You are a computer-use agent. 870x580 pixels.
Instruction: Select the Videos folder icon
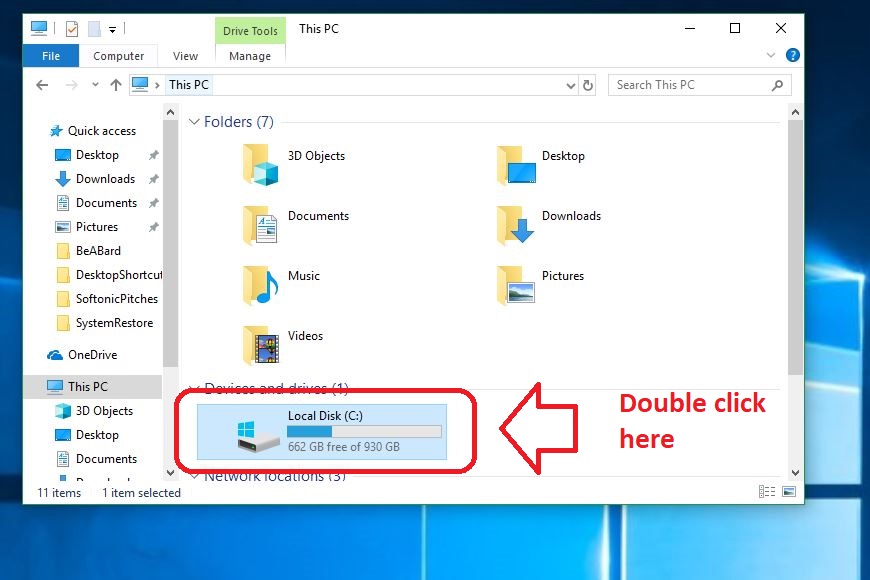262,345
